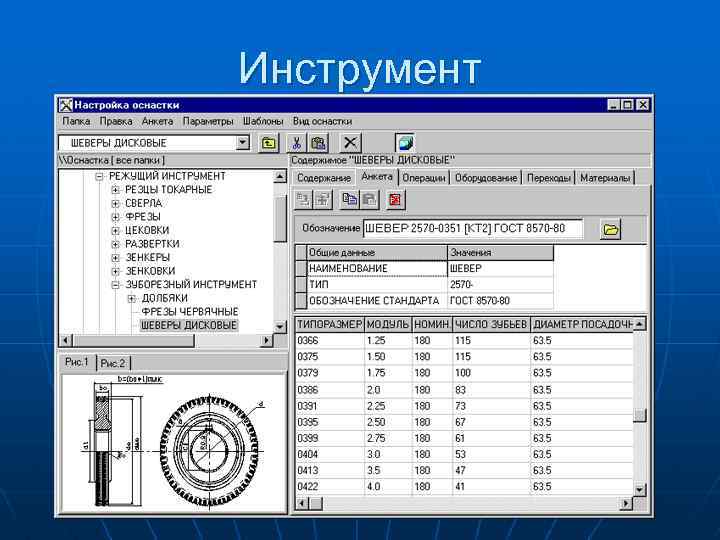
Task: Expand the ДОЛБЯКИ tree node
Action: pyautogui.click(x=132, y=298)
